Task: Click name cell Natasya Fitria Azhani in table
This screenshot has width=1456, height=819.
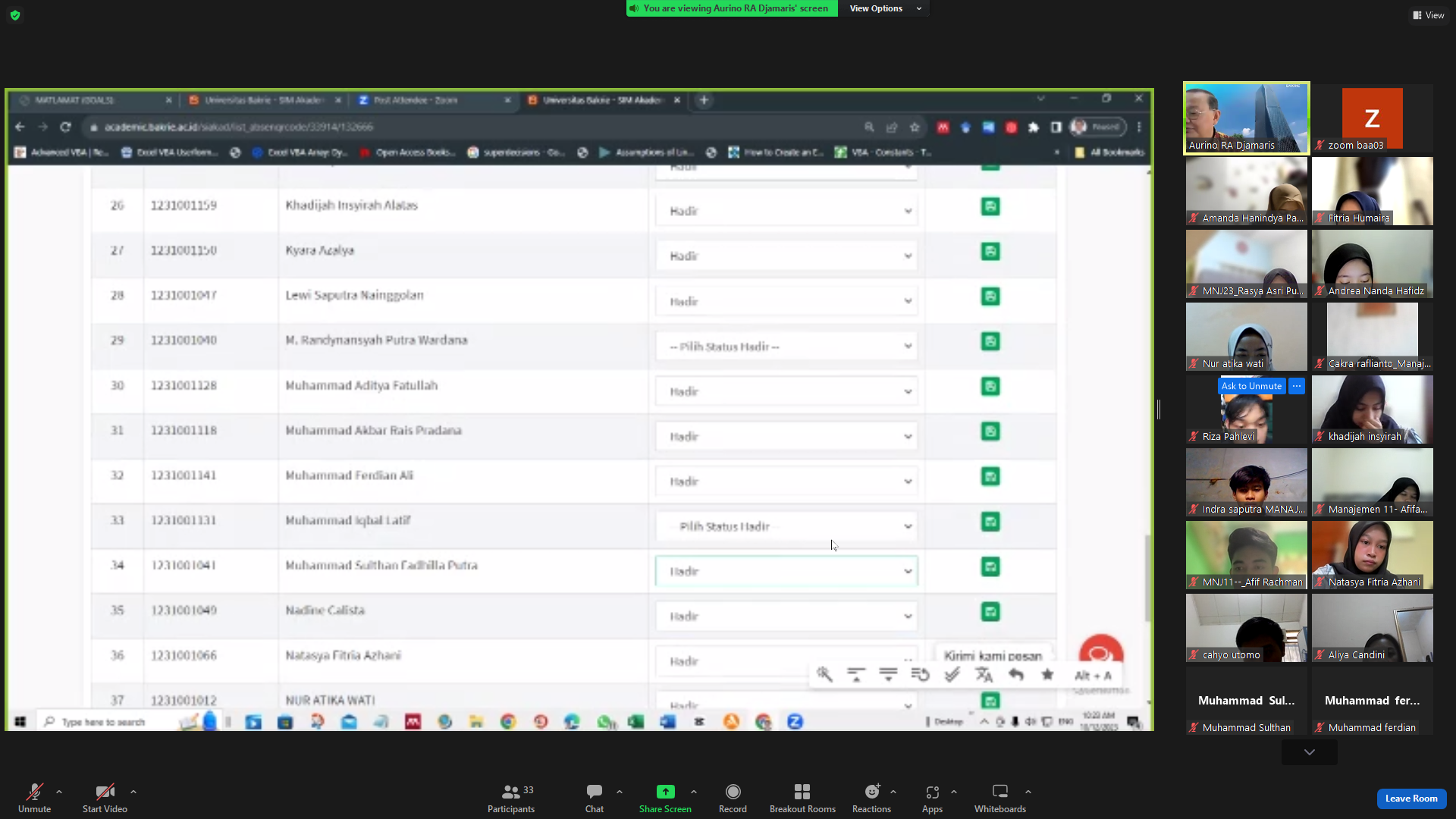Action: (x=344, y=655)
